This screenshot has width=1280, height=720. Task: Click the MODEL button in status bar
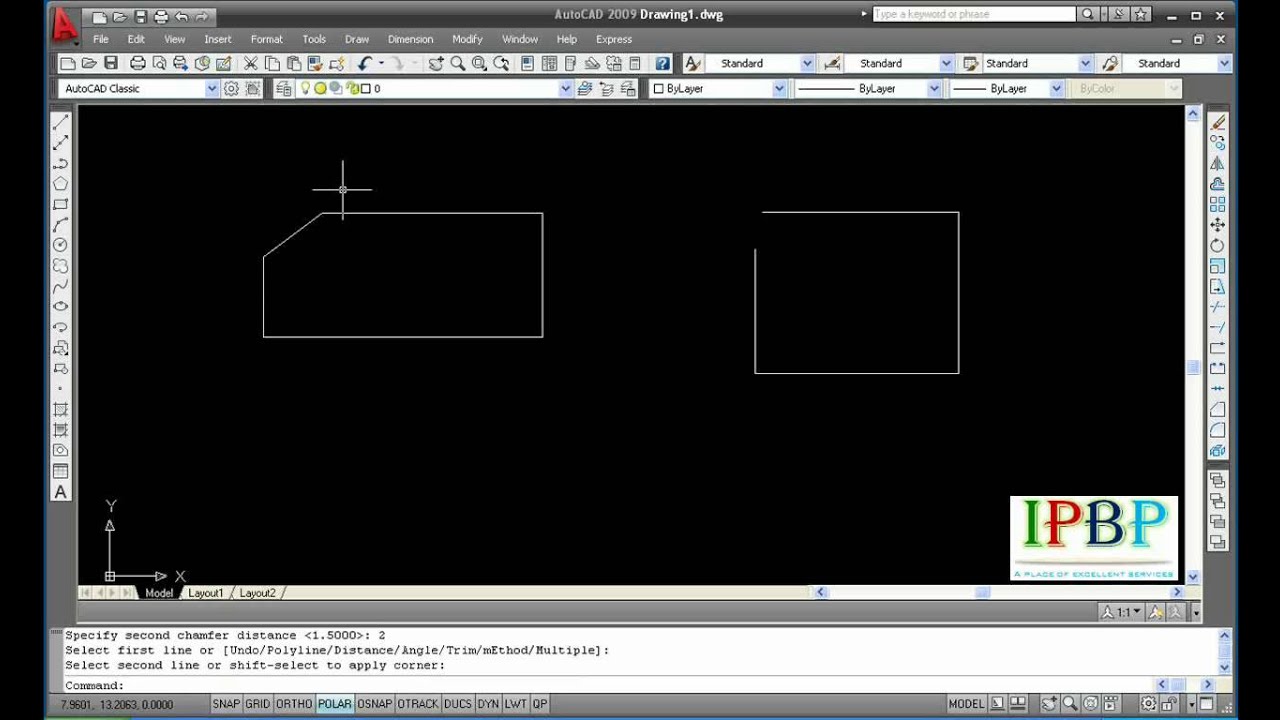966,704
